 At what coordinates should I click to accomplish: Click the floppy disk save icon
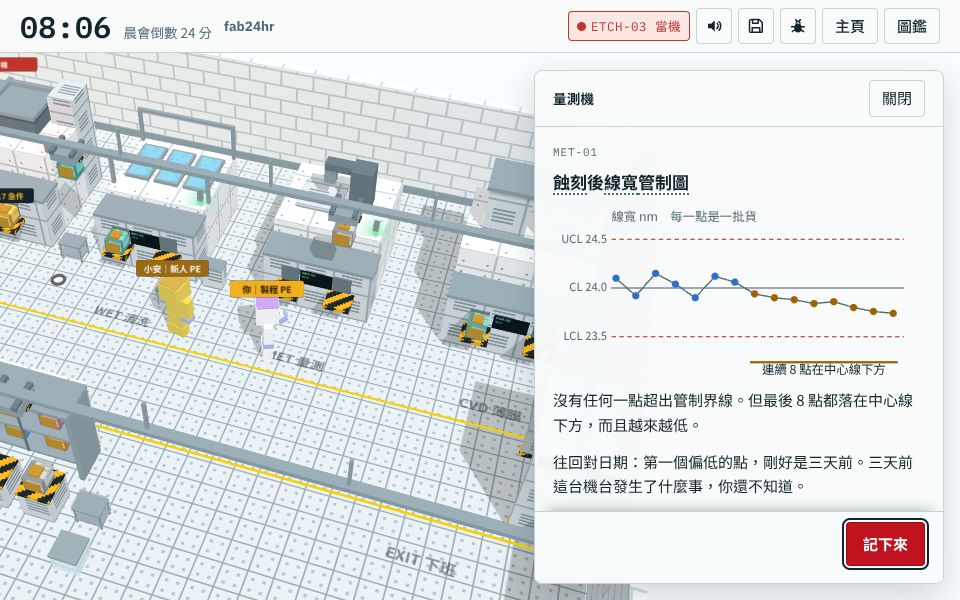756,26
